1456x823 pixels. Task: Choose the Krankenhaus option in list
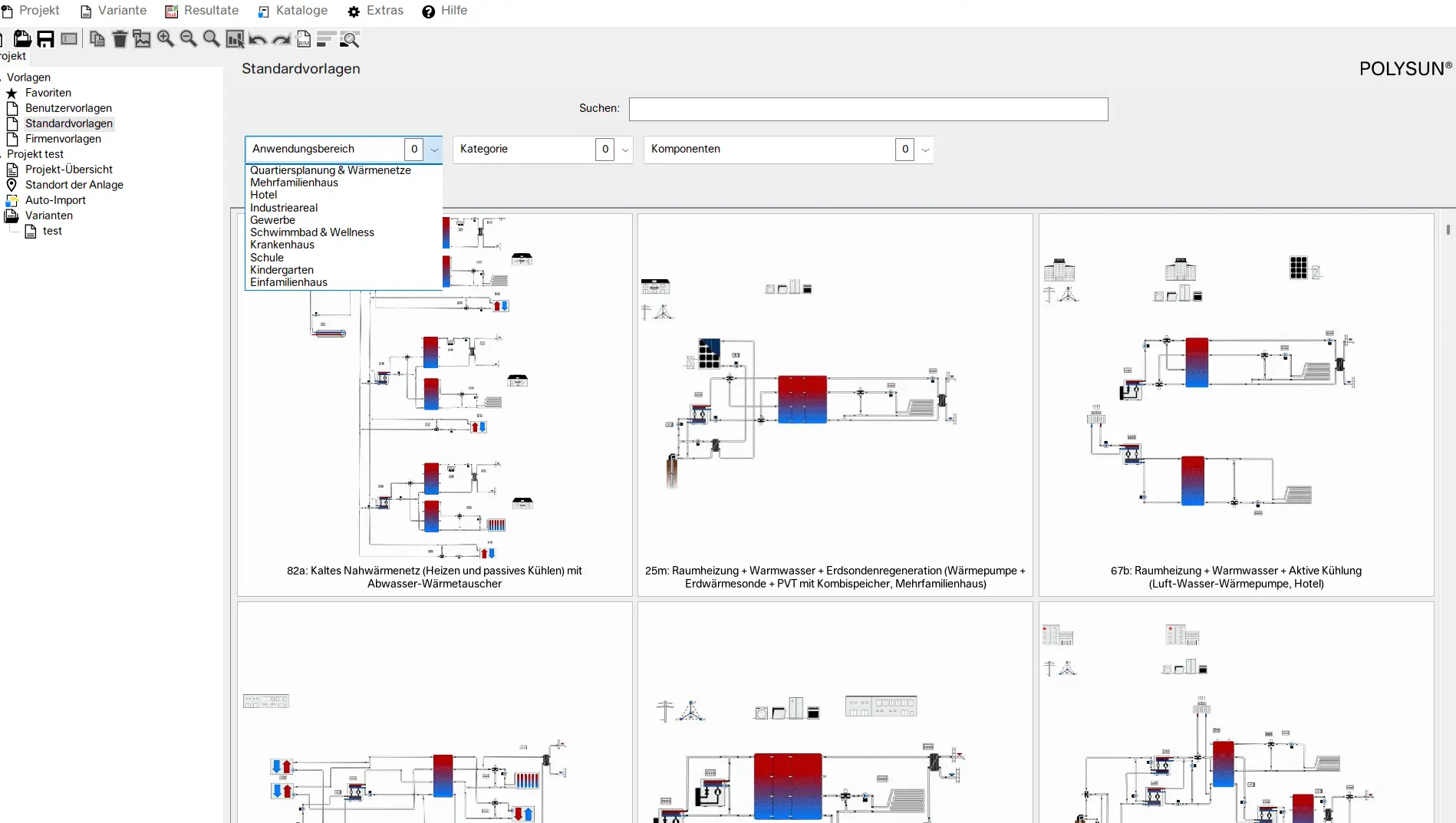pyautogui.click(x=282, y=245)
